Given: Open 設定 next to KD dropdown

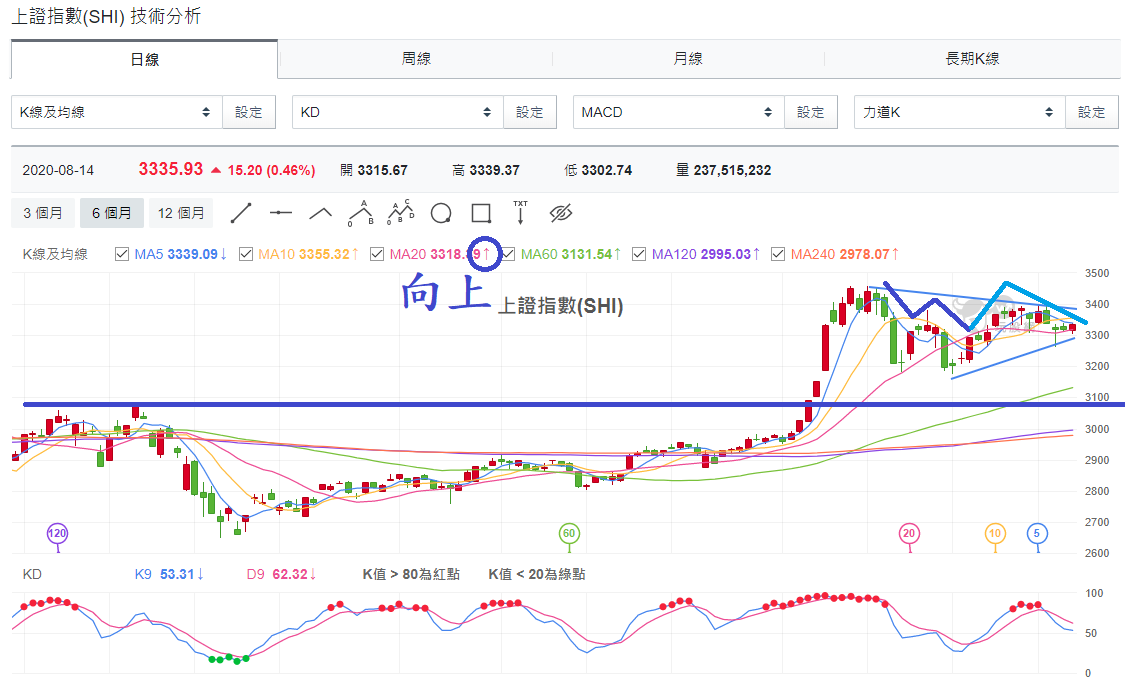Looking at the screenshot, I should coord(530,113).
